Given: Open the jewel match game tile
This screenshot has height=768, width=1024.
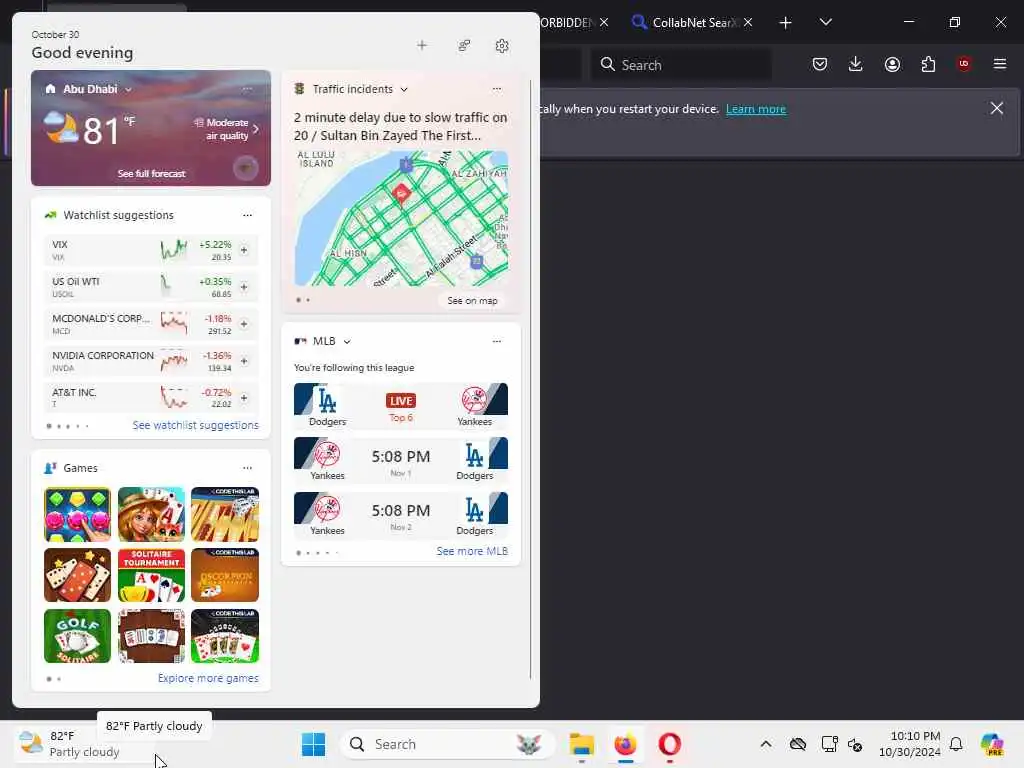Looking at the screenshot, I should (77, 514).
